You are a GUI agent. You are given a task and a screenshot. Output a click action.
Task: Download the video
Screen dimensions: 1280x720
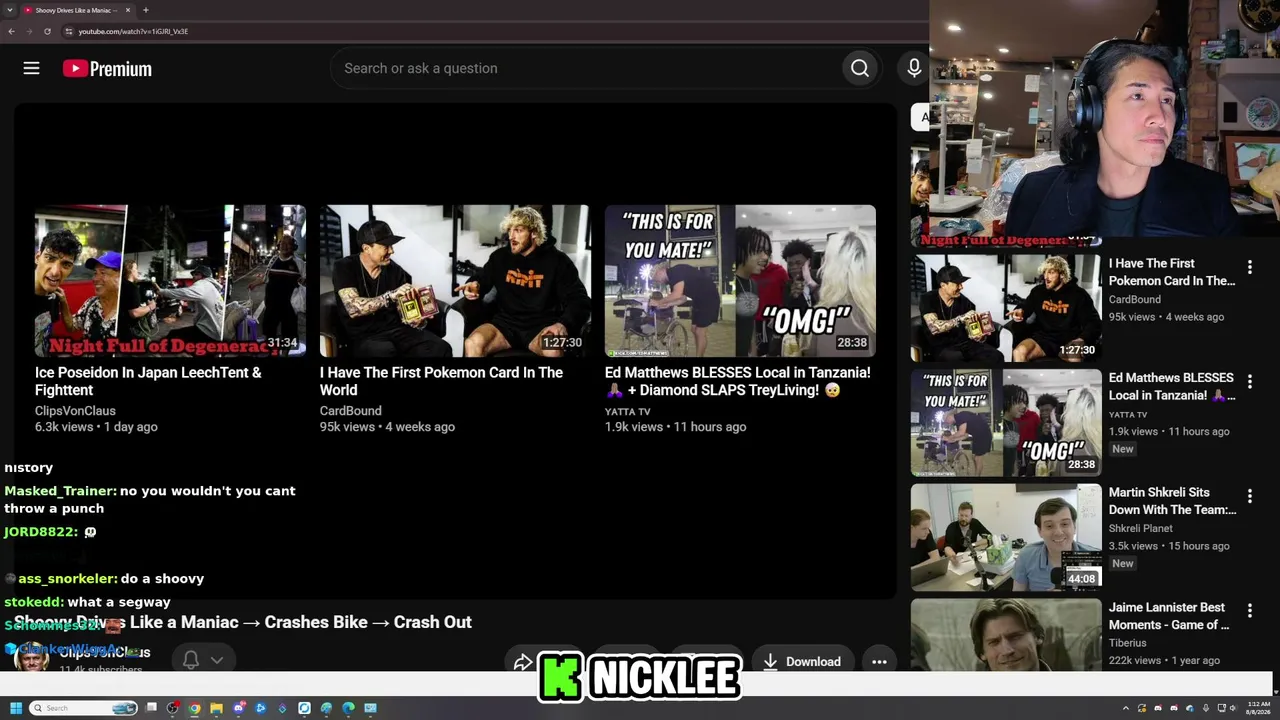(x=802, y=661)
